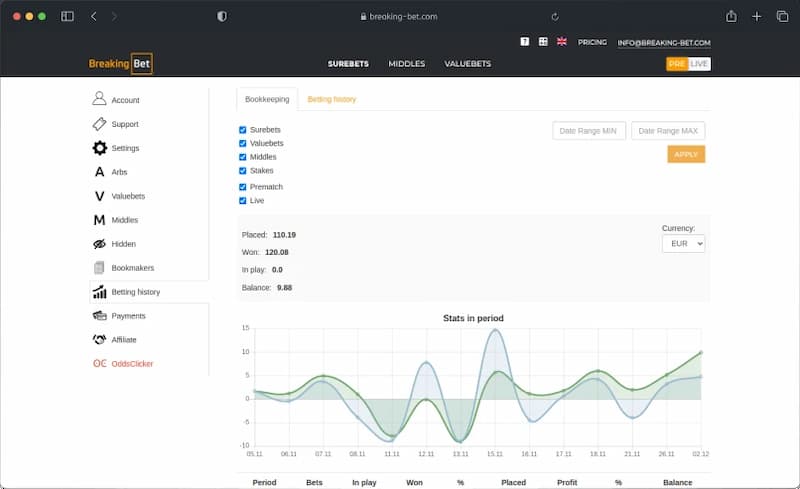The image size is (800, 489).
Task: Click the Support ticket icon
Action: point(99,124)
